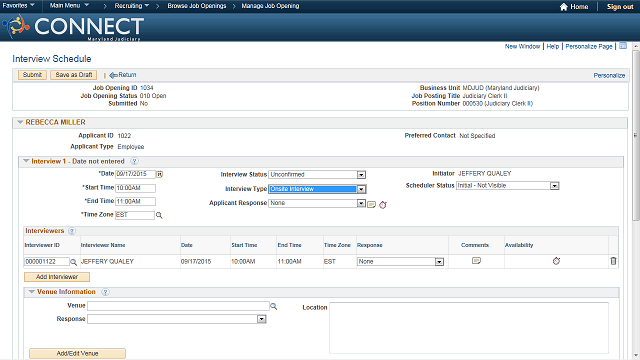Screen dimensions: 640x360
Task: Click the Submit button
Action: click(32, 75)
